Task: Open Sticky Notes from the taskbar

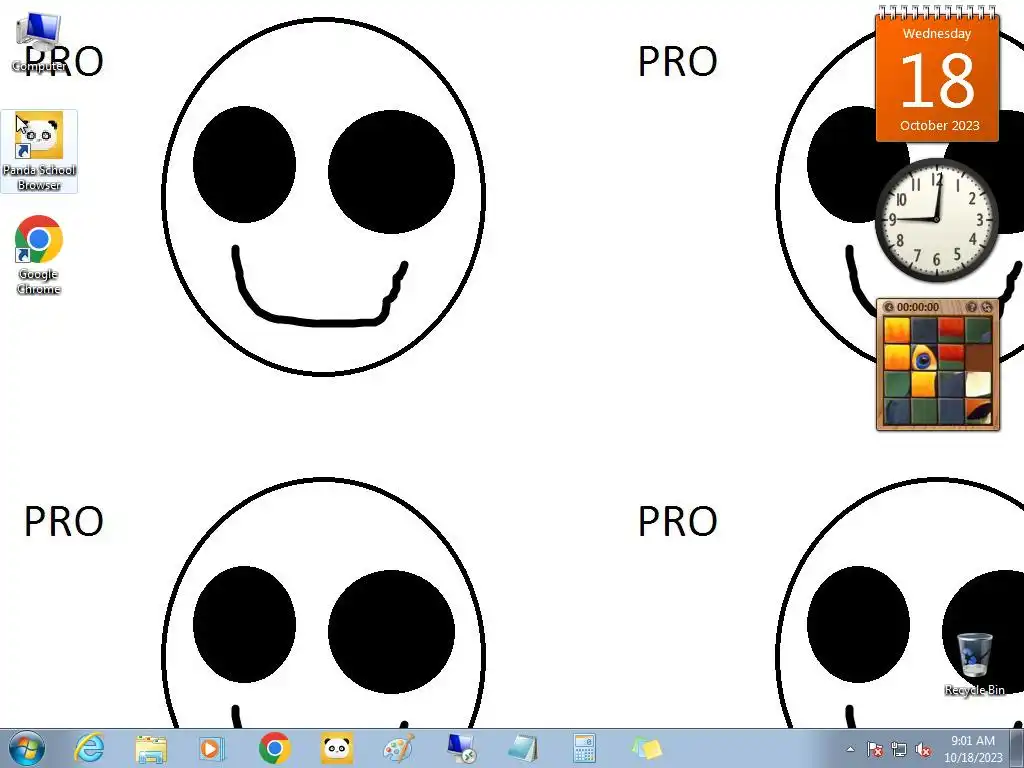Action: [647, 748]
